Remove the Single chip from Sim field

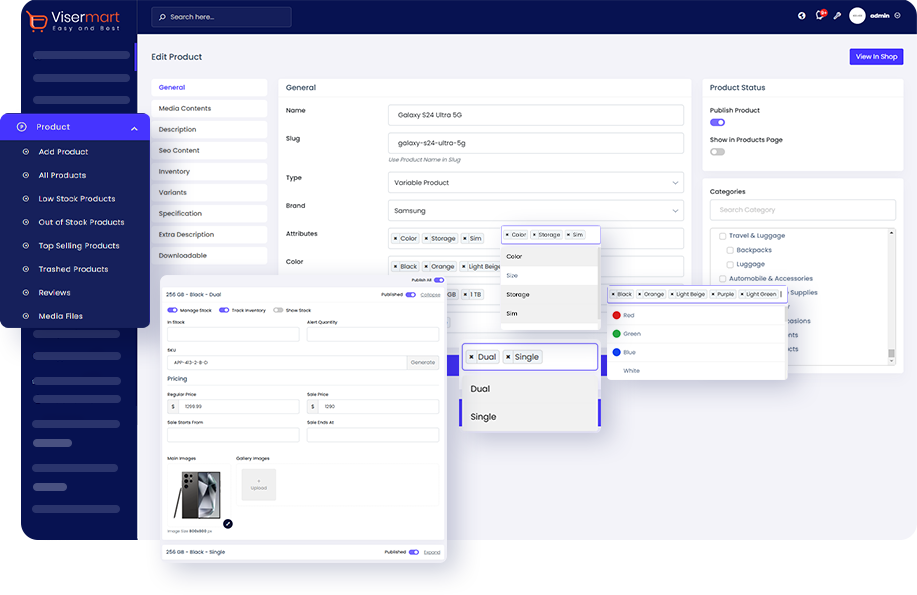508,357
